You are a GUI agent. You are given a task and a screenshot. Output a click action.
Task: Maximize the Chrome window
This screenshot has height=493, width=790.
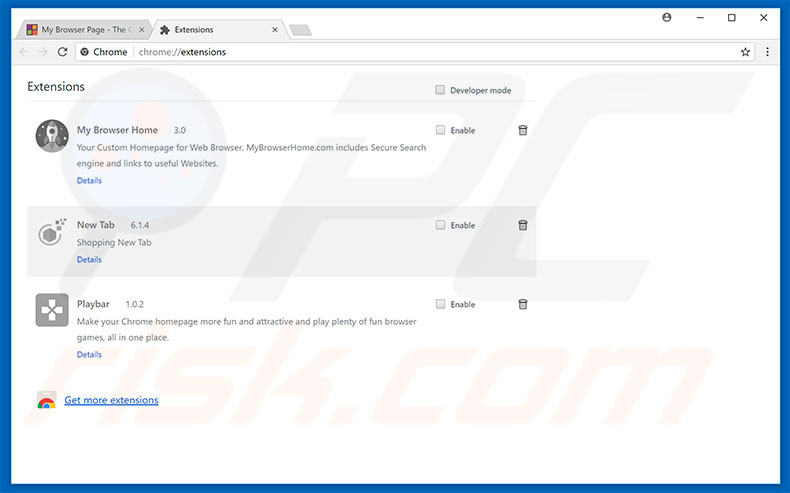coord(732,18)
